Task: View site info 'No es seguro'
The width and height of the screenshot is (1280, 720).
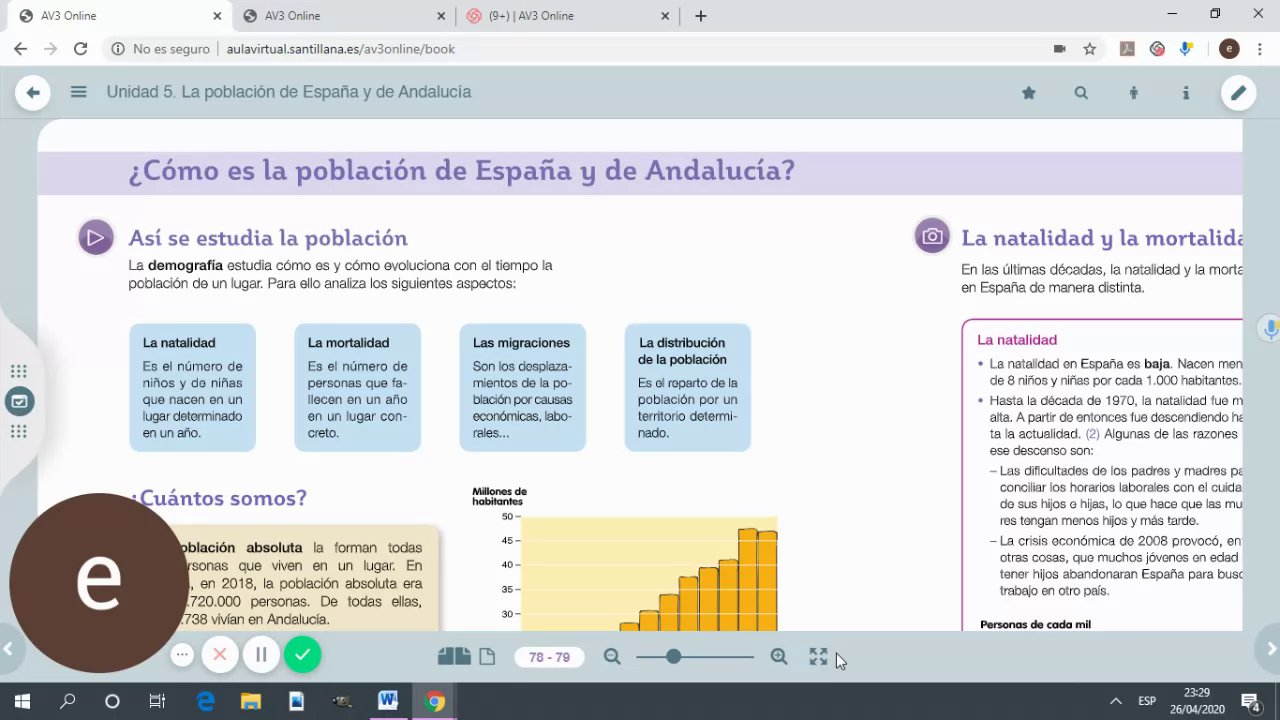Action: 160,49
